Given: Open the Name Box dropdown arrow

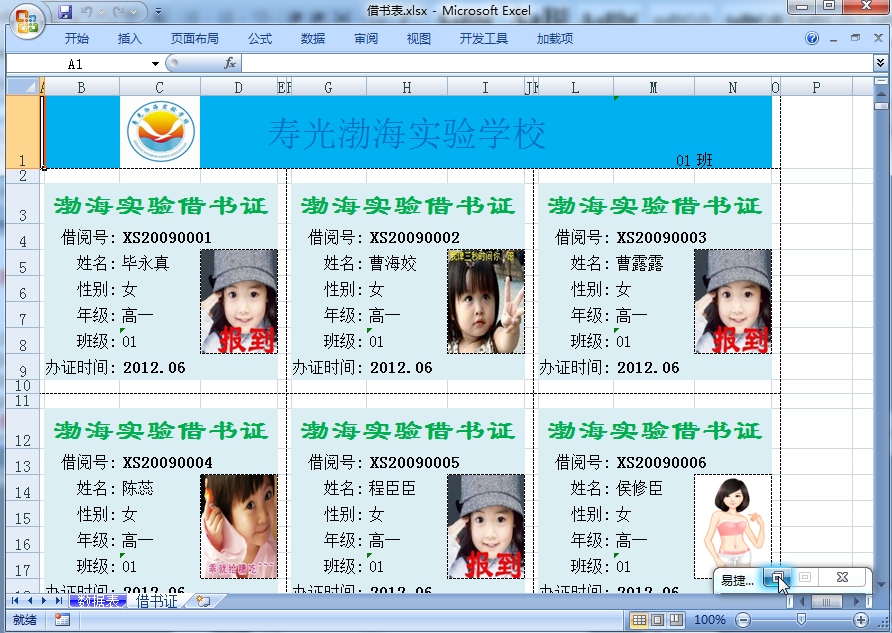Looking at the screenshot, I should (x=154, y=63).
